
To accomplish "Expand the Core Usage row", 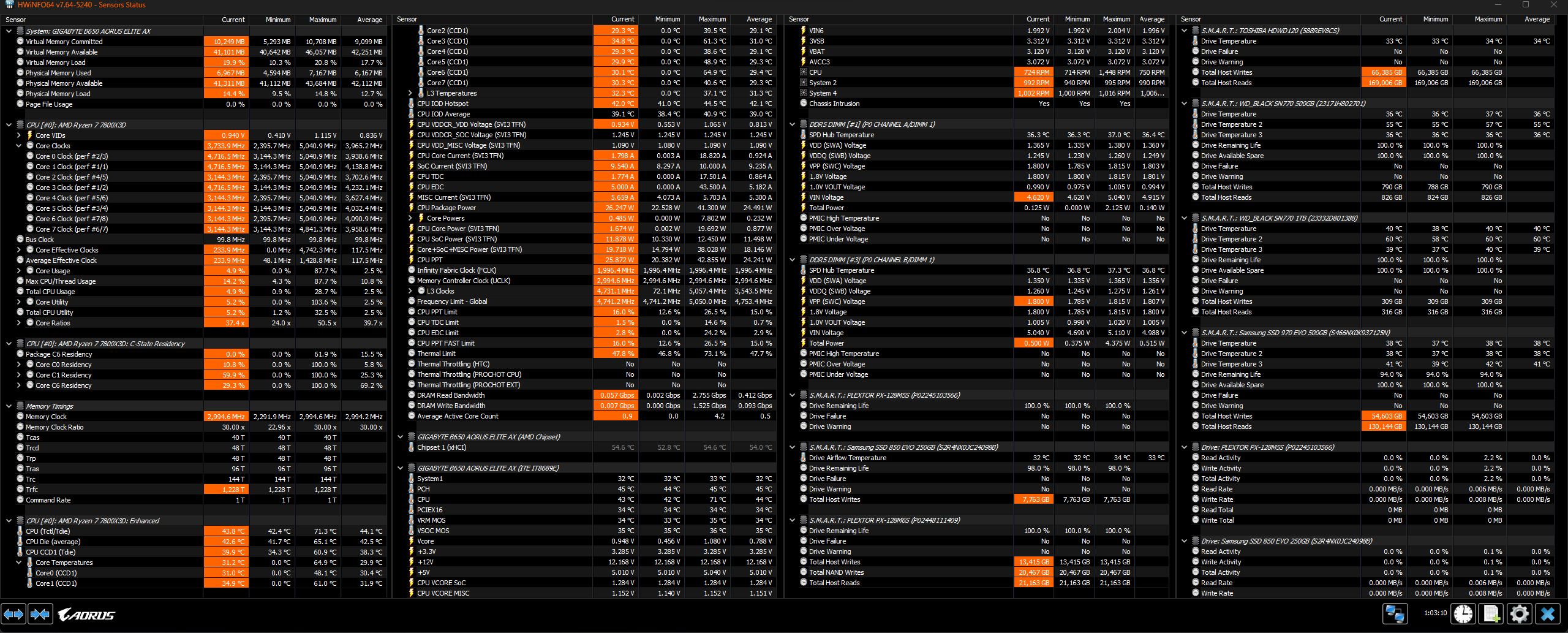I will (x=18, y=271).
